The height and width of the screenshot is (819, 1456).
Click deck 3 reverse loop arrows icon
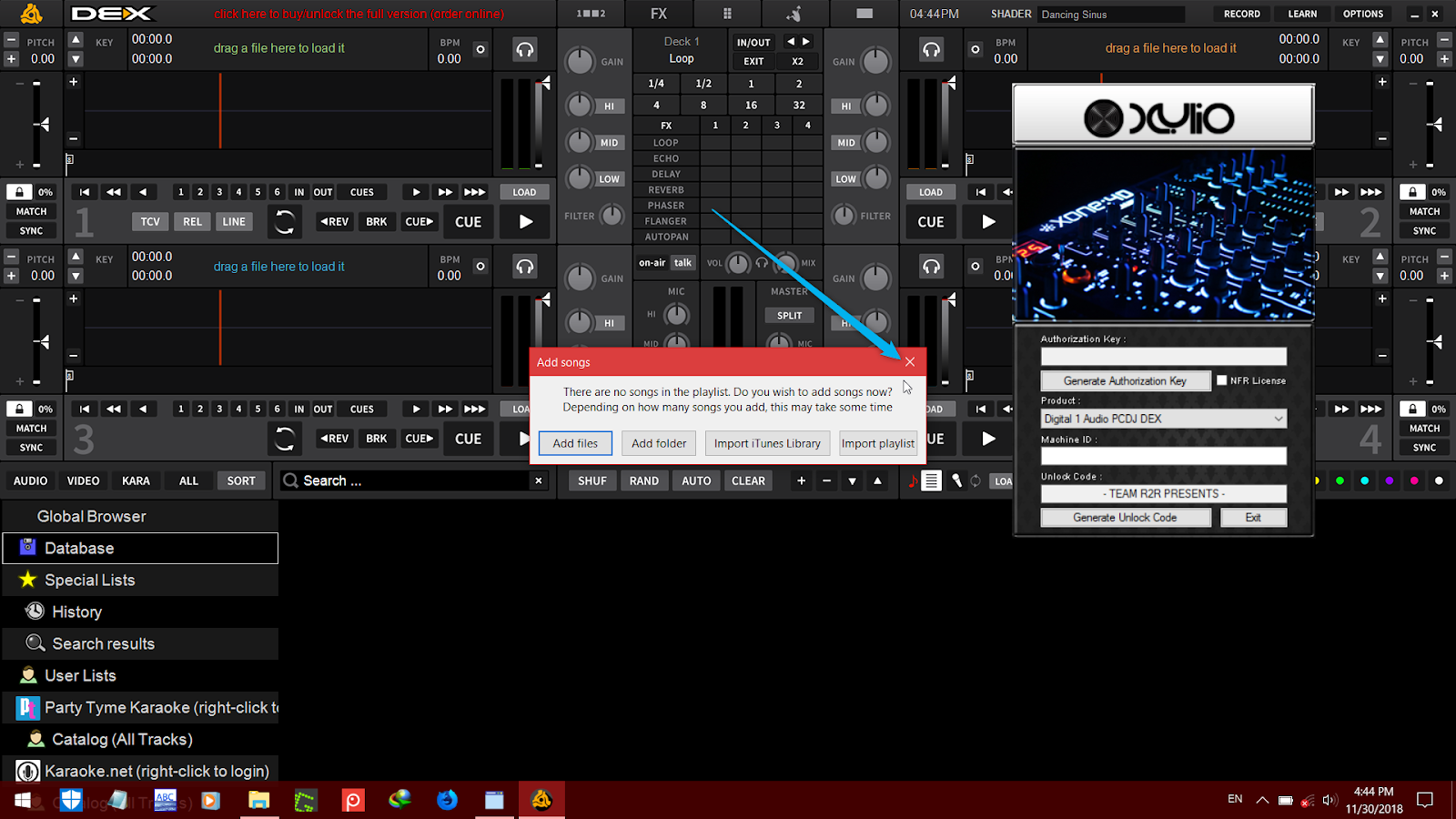pos(285,439)
